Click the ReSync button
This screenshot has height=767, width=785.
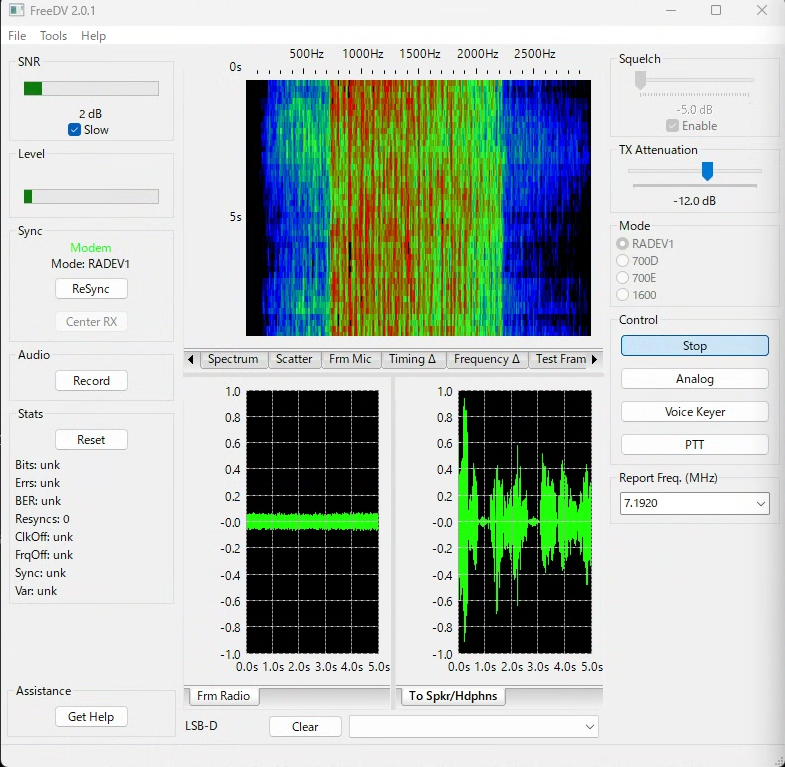tap(91, 289)
